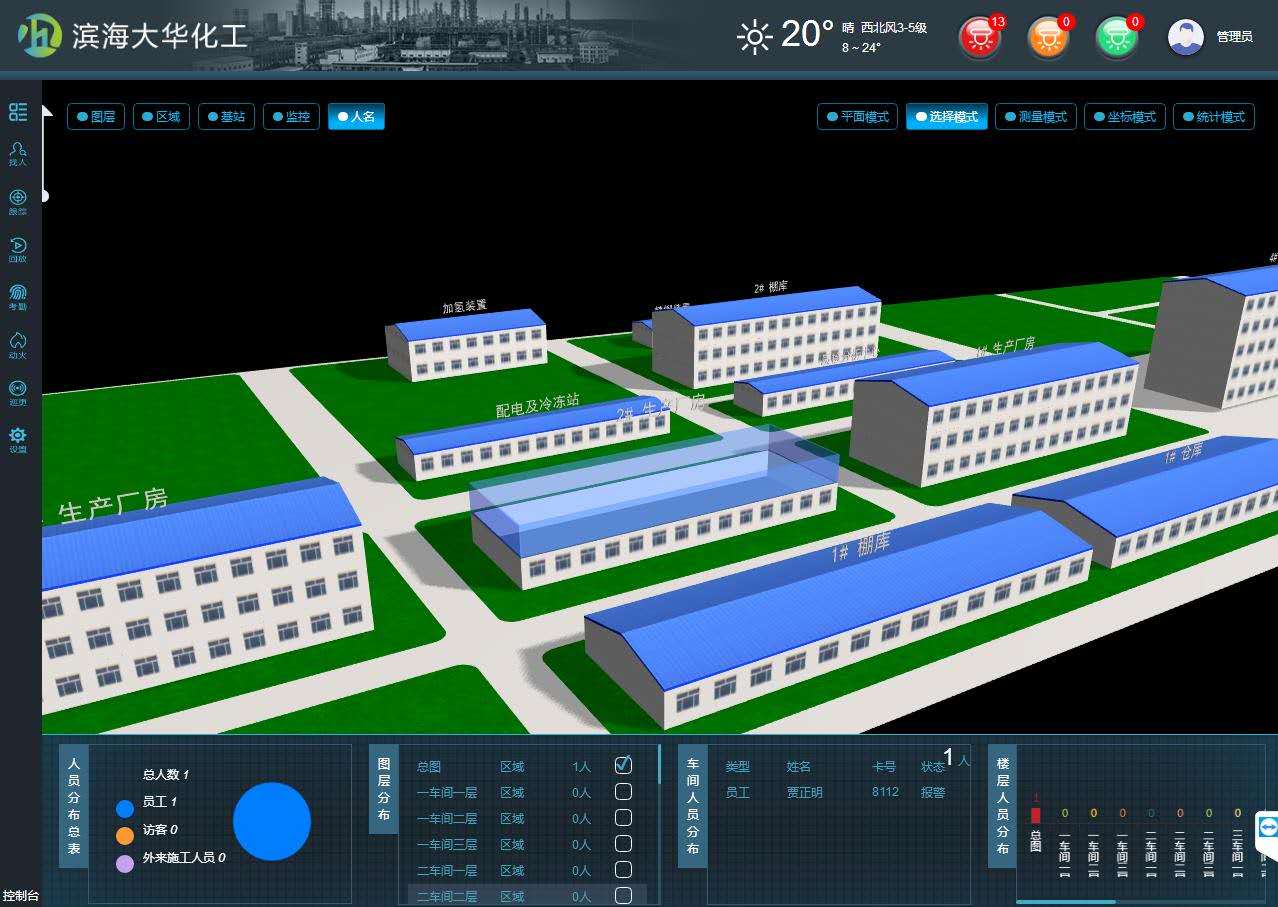Image resolution: width=1278 pixels, height=907 pixels.
Task: Open the TeamViewer side panel icon
Action: tap(1268, 828)
